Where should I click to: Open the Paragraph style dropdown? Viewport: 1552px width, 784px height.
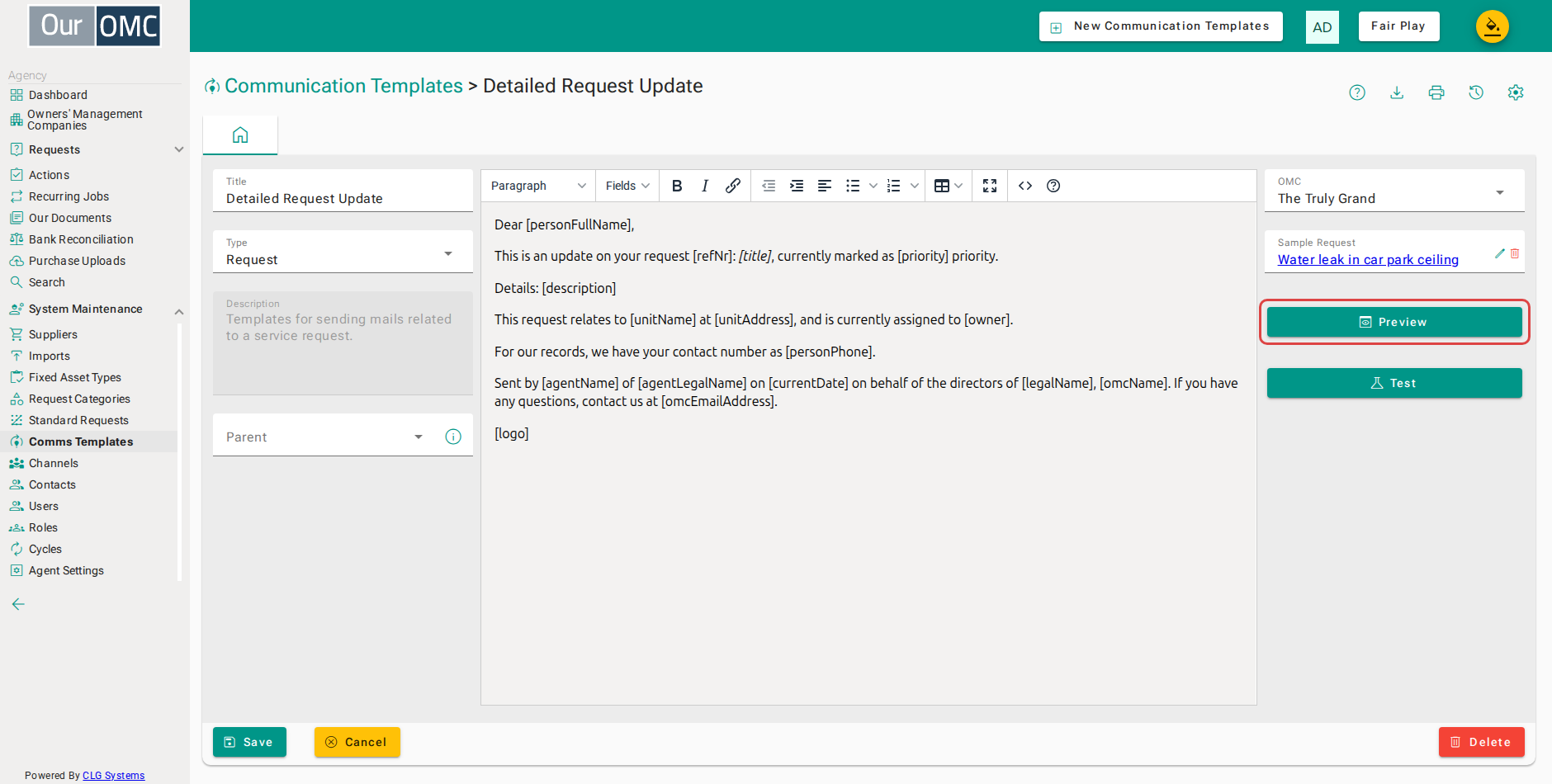538,186
